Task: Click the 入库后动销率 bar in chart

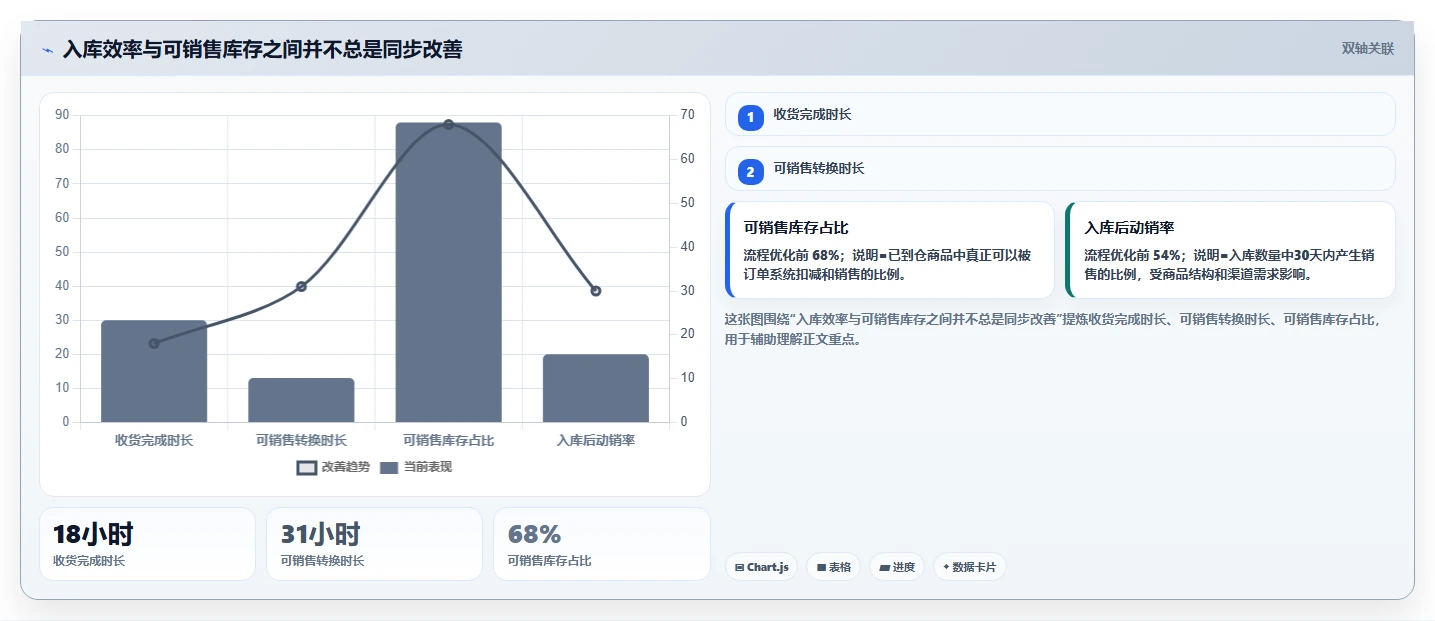Action: (x=596, y=388)
